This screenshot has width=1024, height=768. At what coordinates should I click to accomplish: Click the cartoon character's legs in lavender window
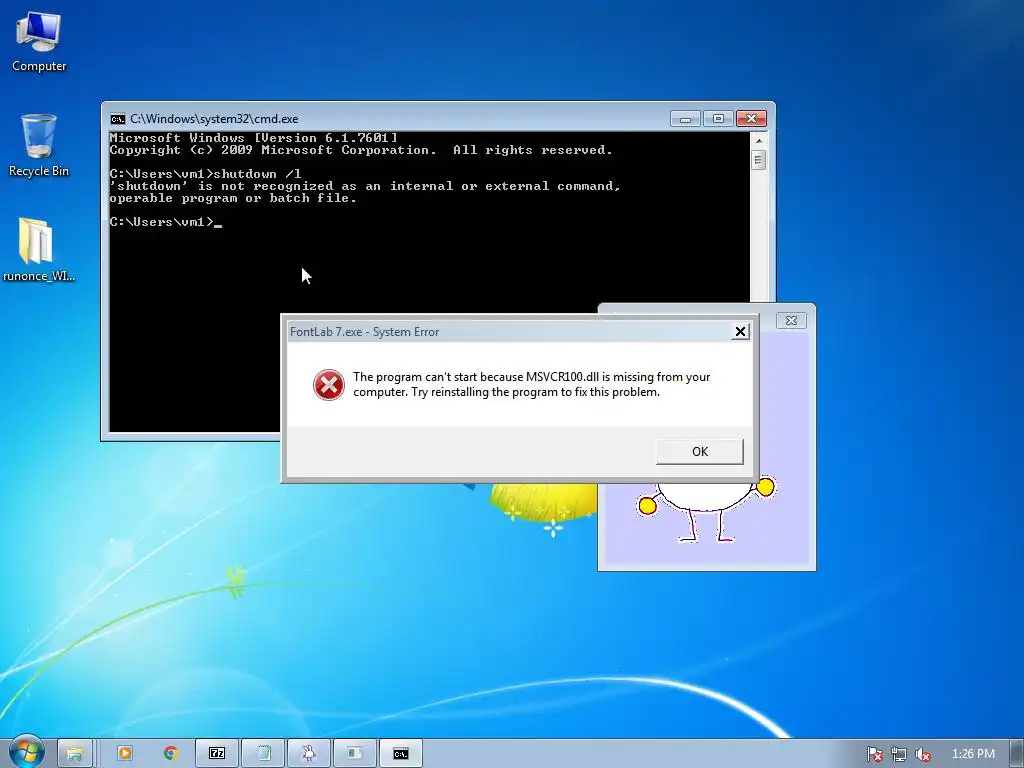pyautogui.click(x=705, y=526)
